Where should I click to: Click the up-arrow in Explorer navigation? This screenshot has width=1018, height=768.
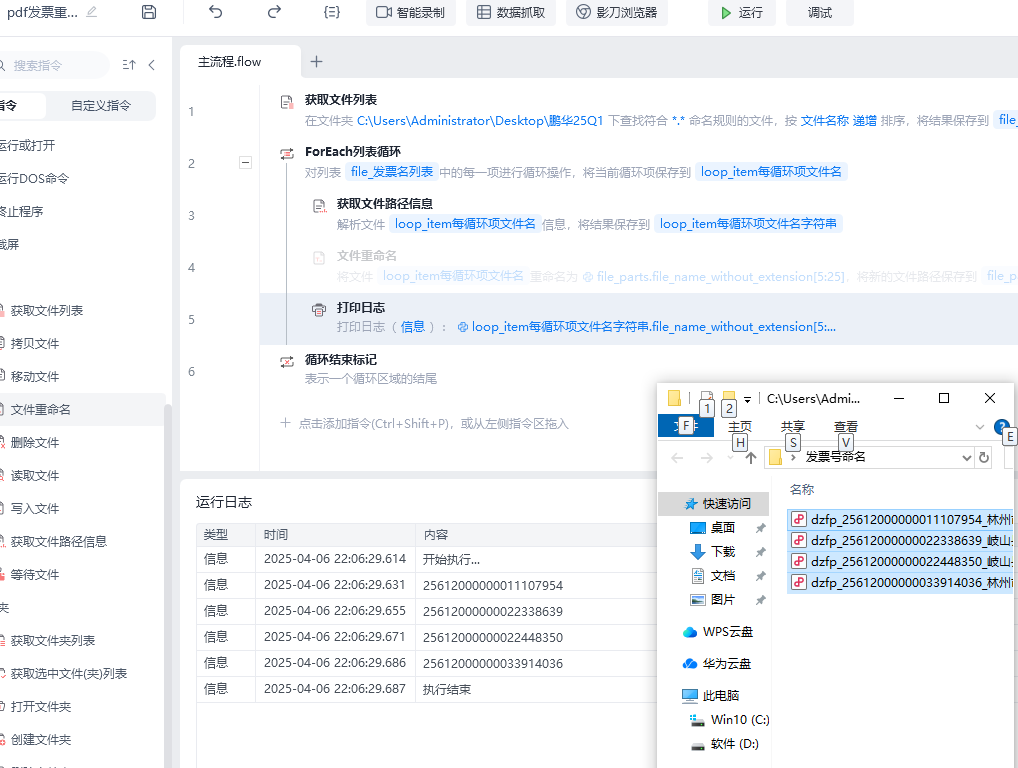pos(751,458)
